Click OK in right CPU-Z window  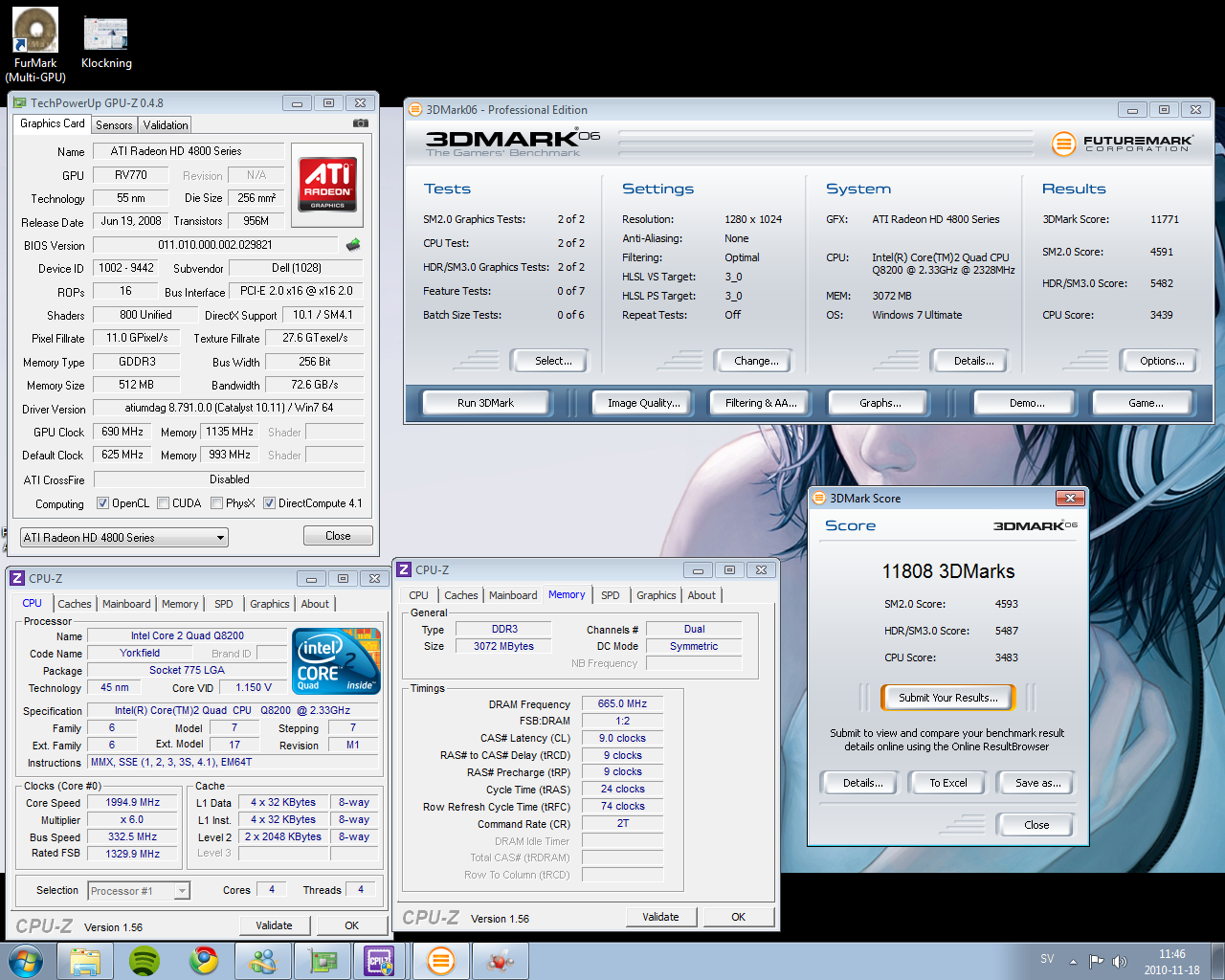tap(738, 917)
